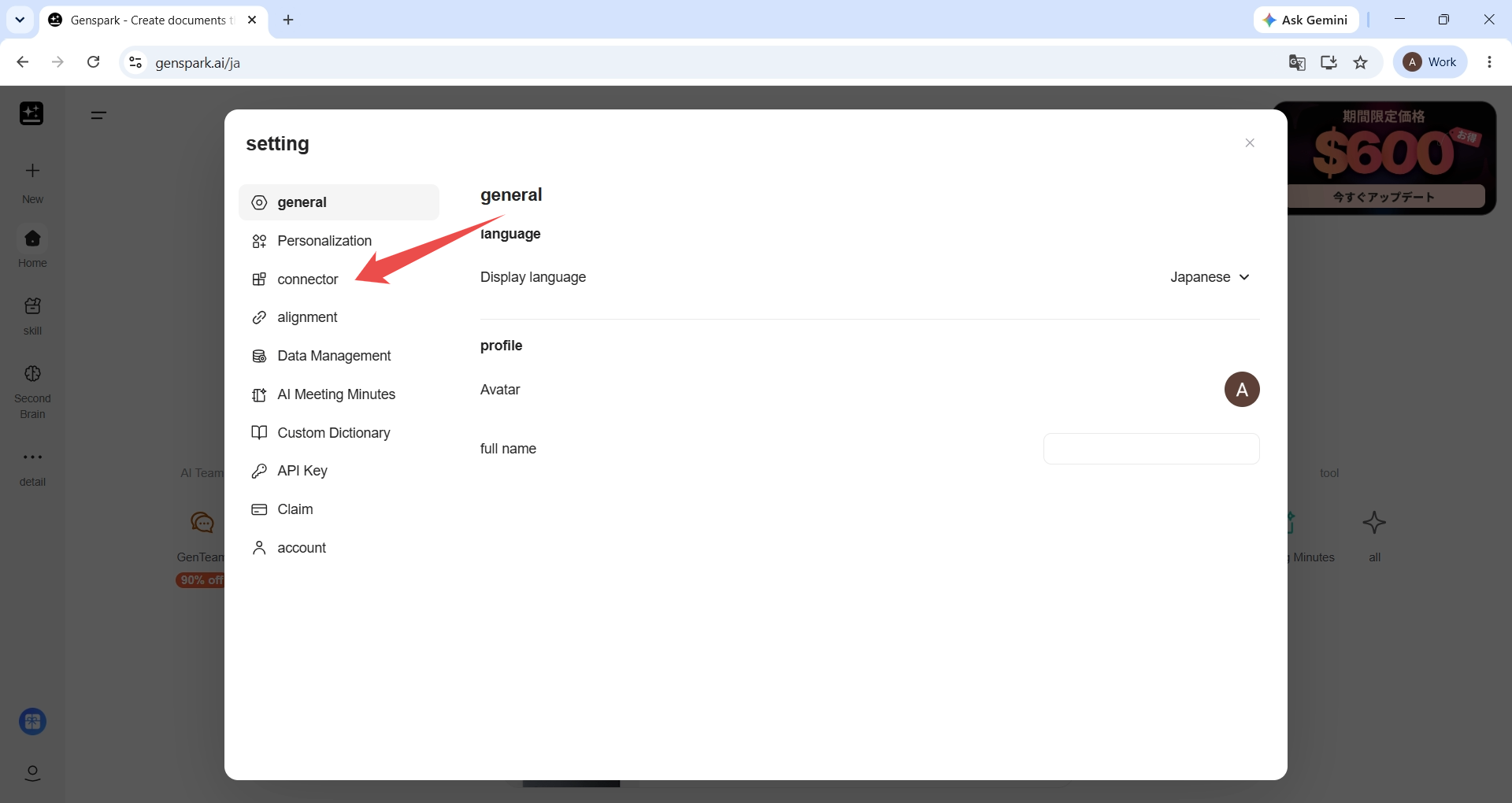Open the skill section icon
The width and height of the screenshot is (1512, 803).
pyautogui.click(x=32, y=315)
